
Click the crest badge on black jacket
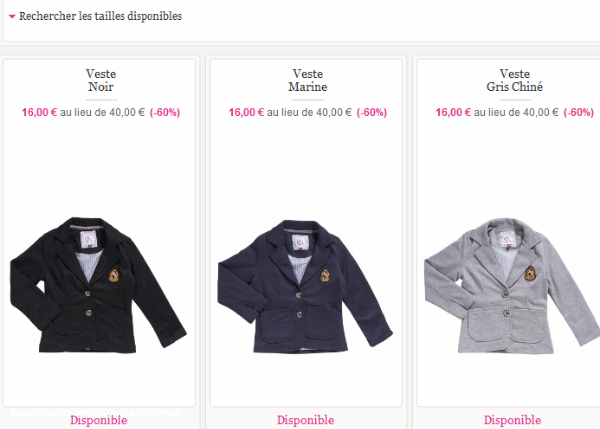[x=114, y=276]
